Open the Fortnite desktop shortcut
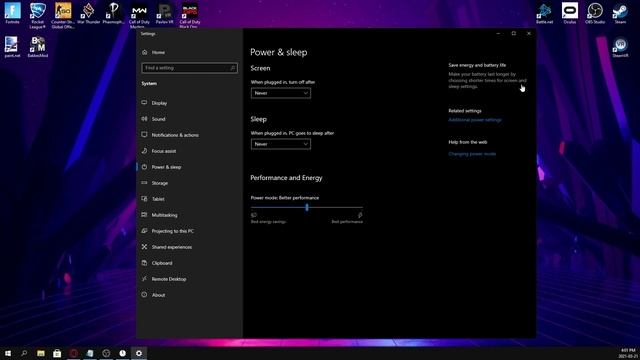This screenshot has height=360, width=640. [12, 13]
